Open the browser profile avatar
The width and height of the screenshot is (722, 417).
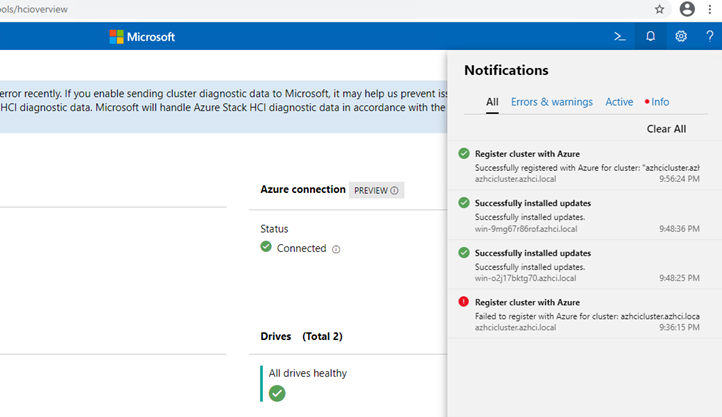click(x=687, y=9)
